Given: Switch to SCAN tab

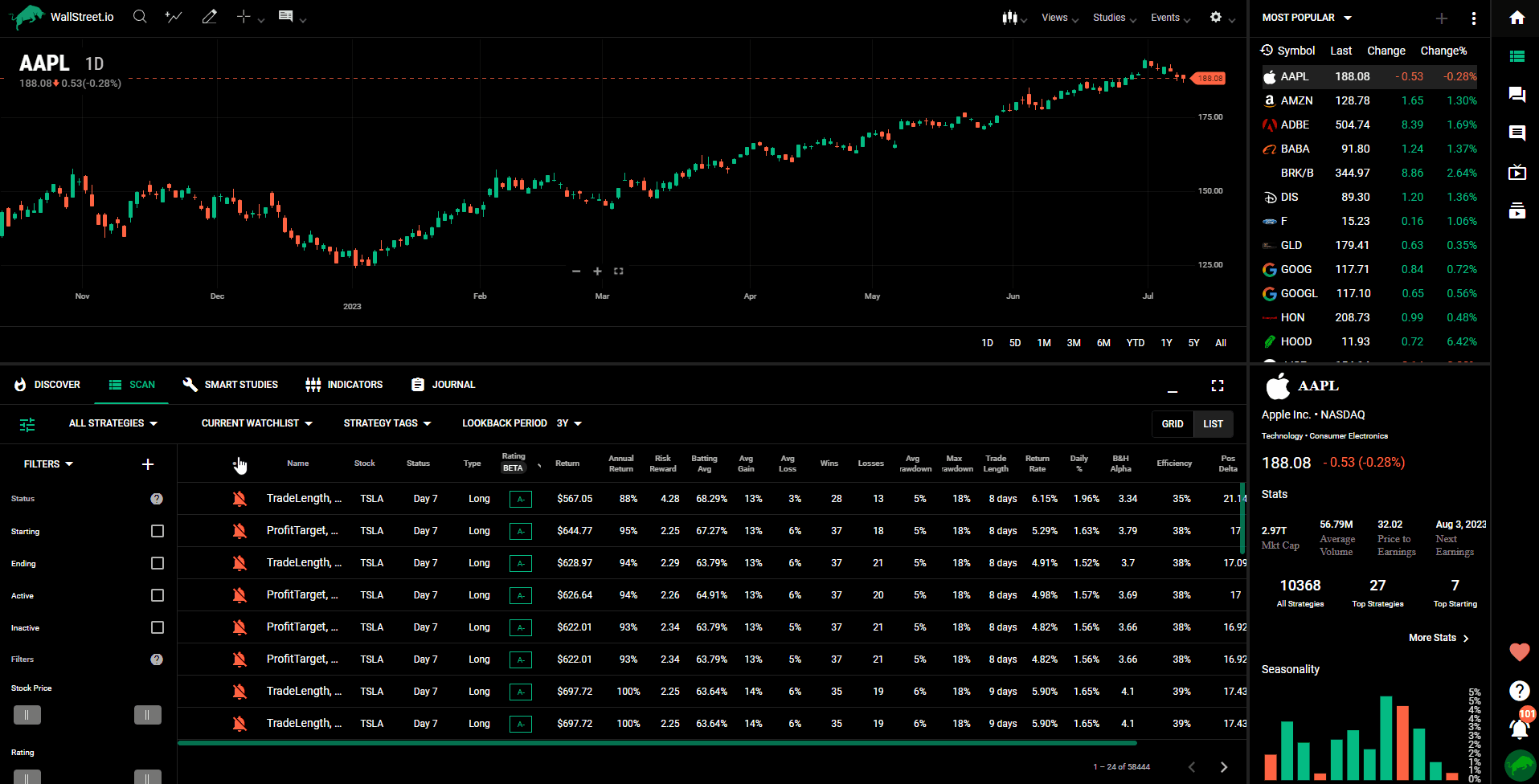Looking at the screenshot, I should tap(132, 385).
